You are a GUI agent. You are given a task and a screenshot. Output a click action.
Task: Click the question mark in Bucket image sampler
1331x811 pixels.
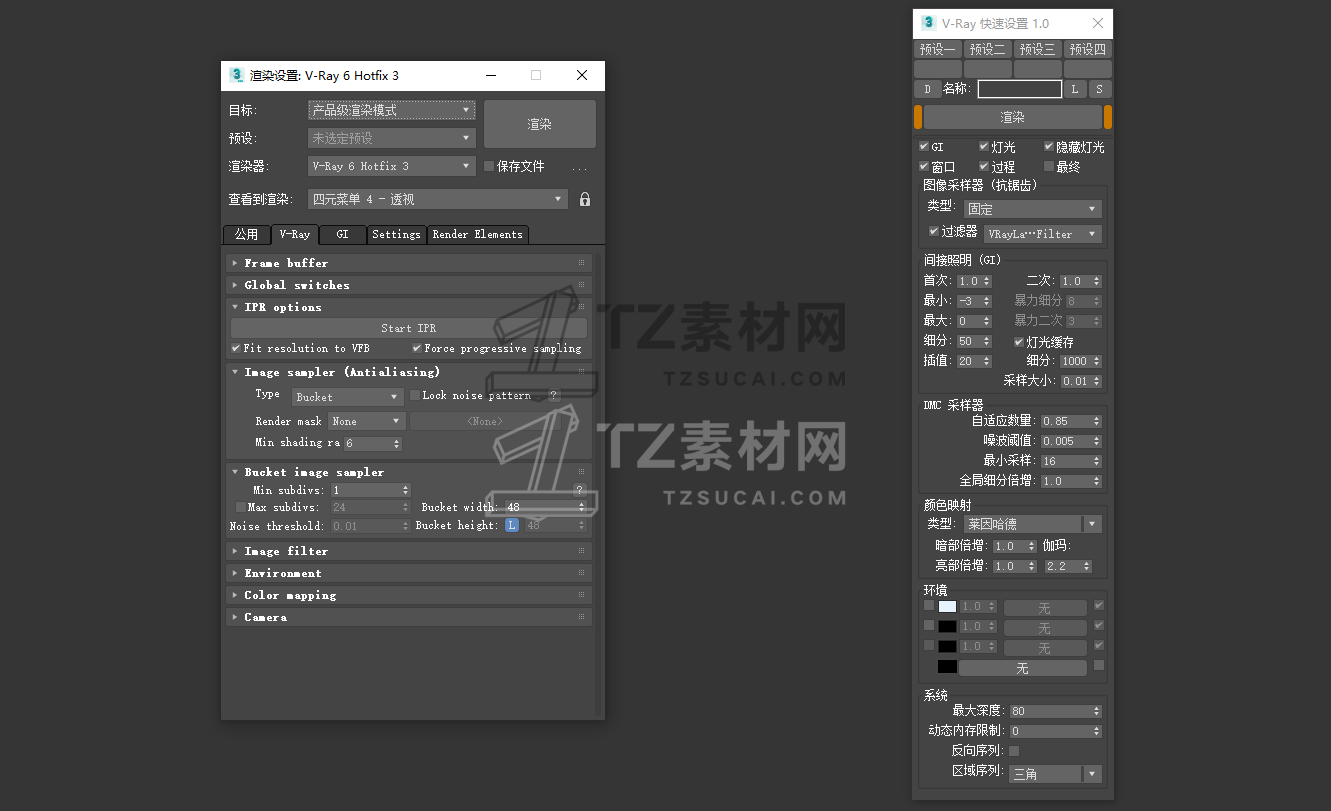pos(579,491)
